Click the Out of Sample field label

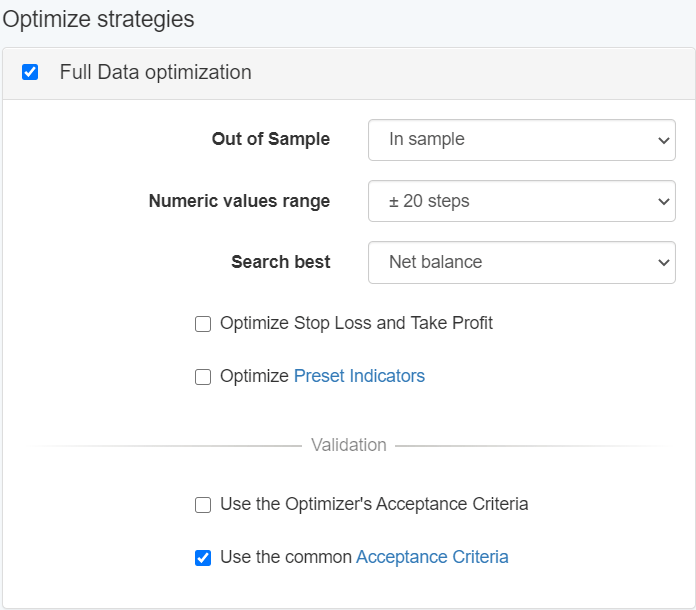[270, 139]
